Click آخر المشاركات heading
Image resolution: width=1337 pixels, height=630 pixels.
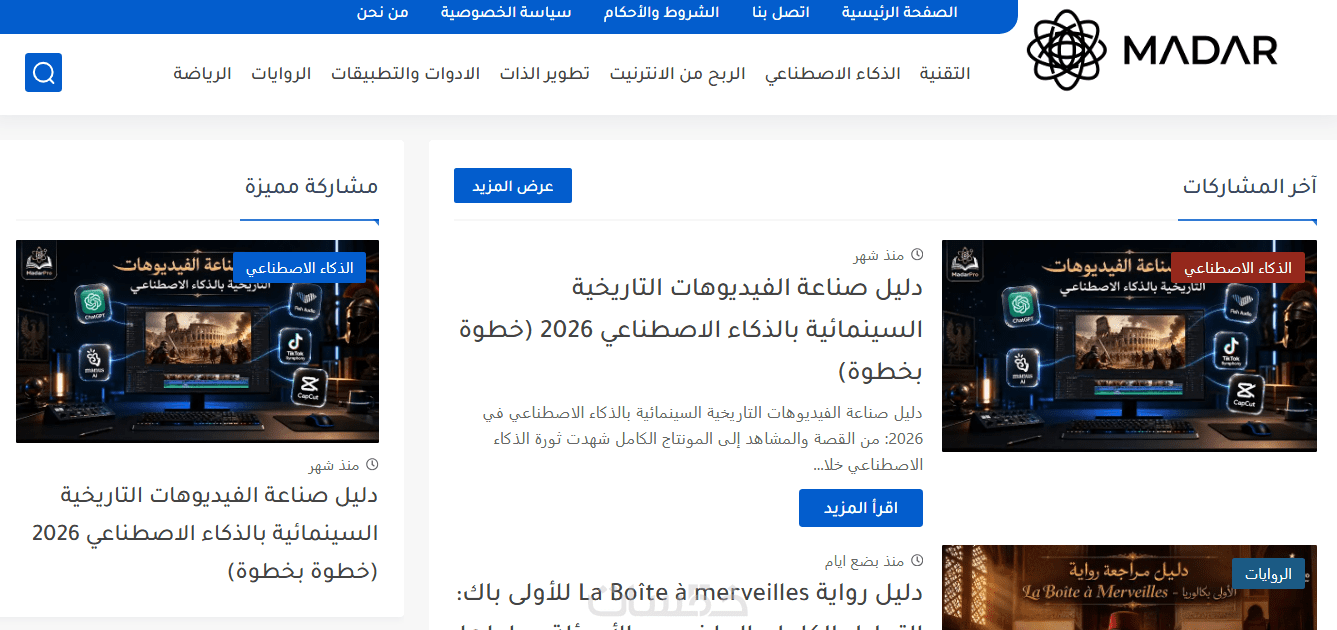pos(1250,186)
